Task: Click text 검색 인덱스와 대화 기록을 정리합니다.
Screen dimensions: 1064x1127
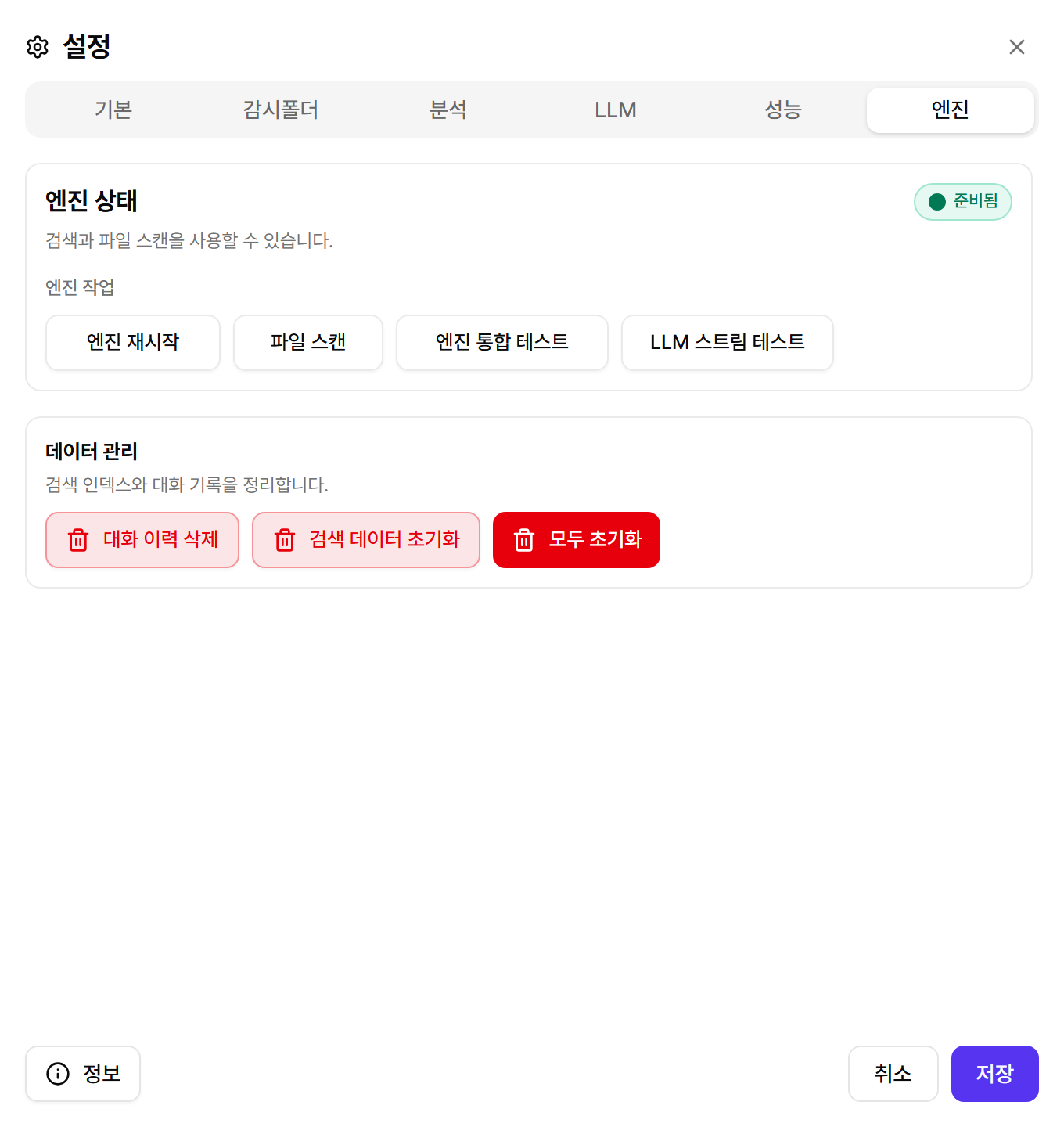Action: coord(187,485)
